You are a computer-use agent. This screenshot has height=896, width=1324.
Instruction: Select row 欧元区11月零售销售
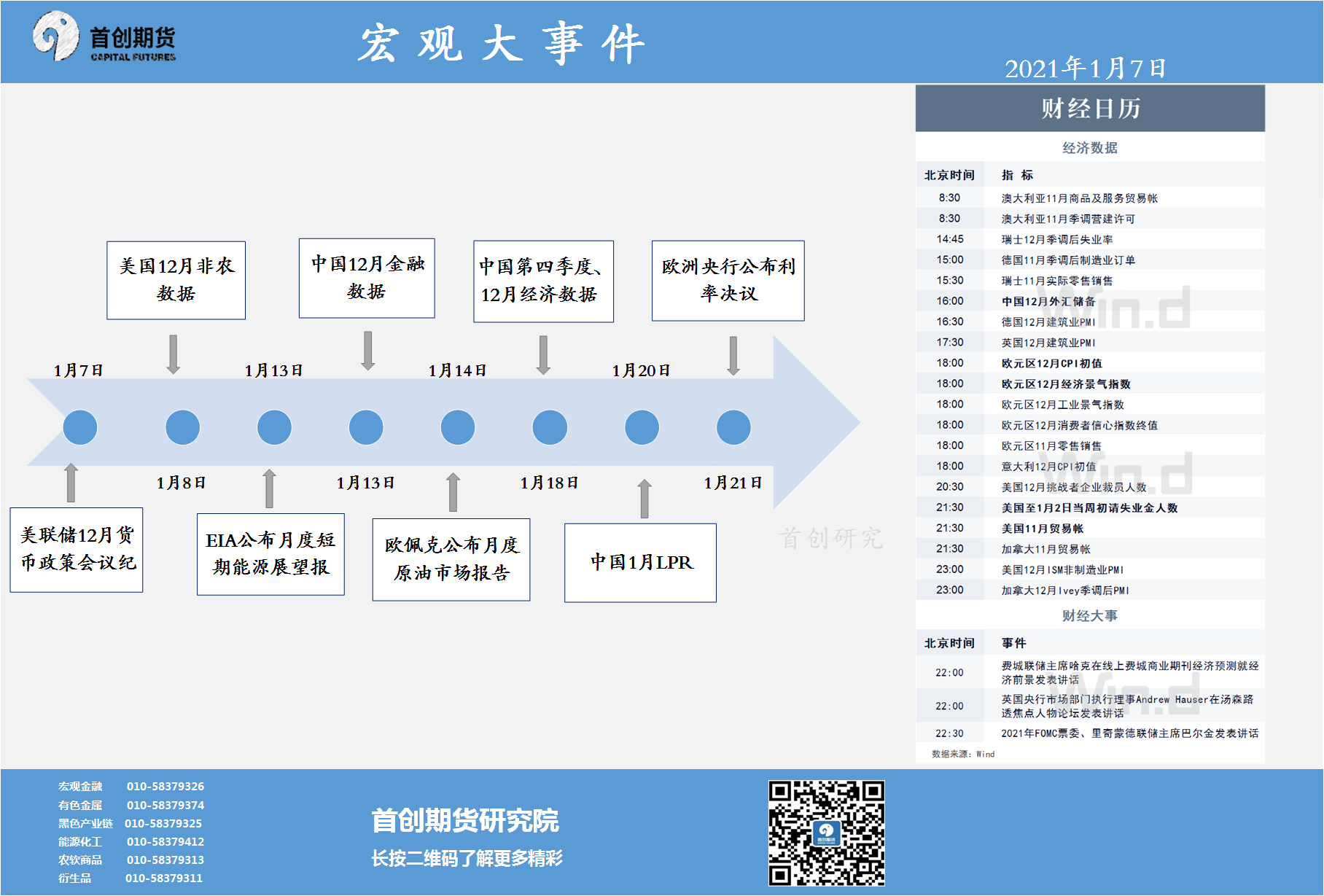point(1090,445)
